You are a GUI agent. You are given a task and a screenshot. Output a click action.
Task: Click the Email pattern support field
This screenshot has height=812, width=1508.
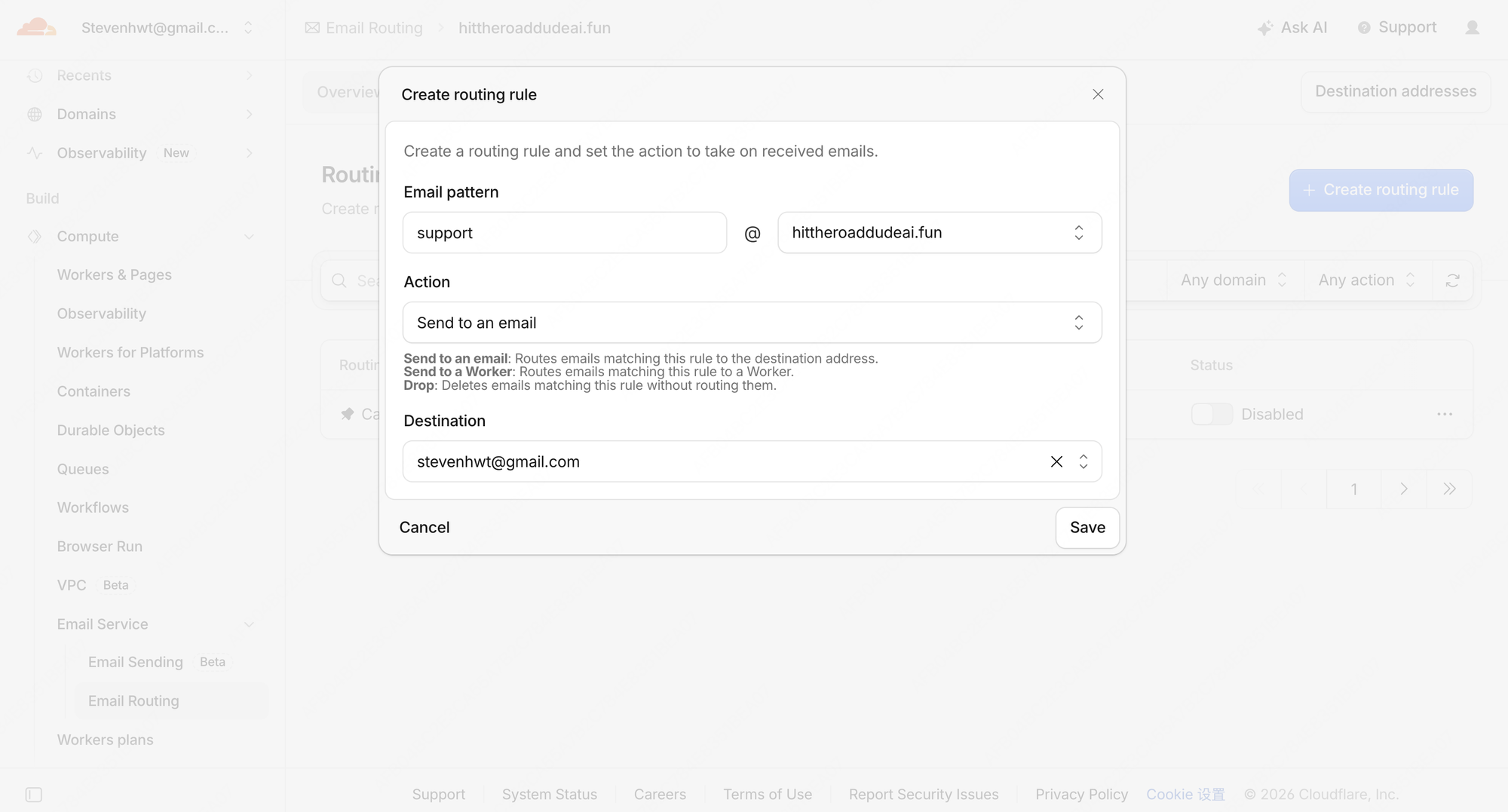click(x=565, y=232)
